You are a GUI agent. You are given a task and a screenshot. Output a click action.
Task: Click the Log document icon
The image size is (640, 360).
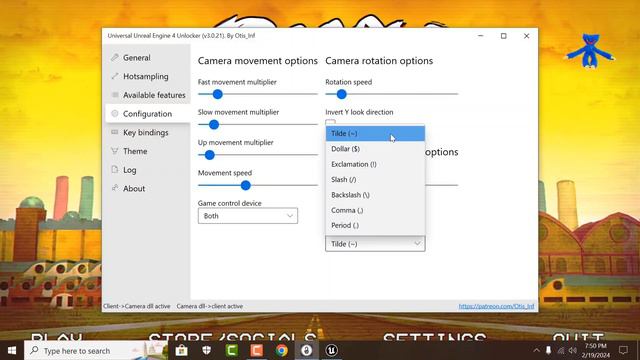[115, 169]
